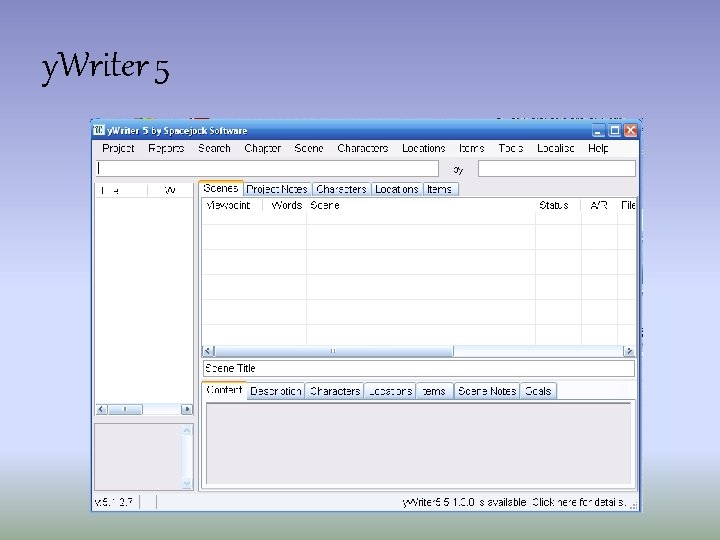This screenshot has width=720, height=540.
Task: Click scene list scroll-left arrow
Action: tap(208, 351)
